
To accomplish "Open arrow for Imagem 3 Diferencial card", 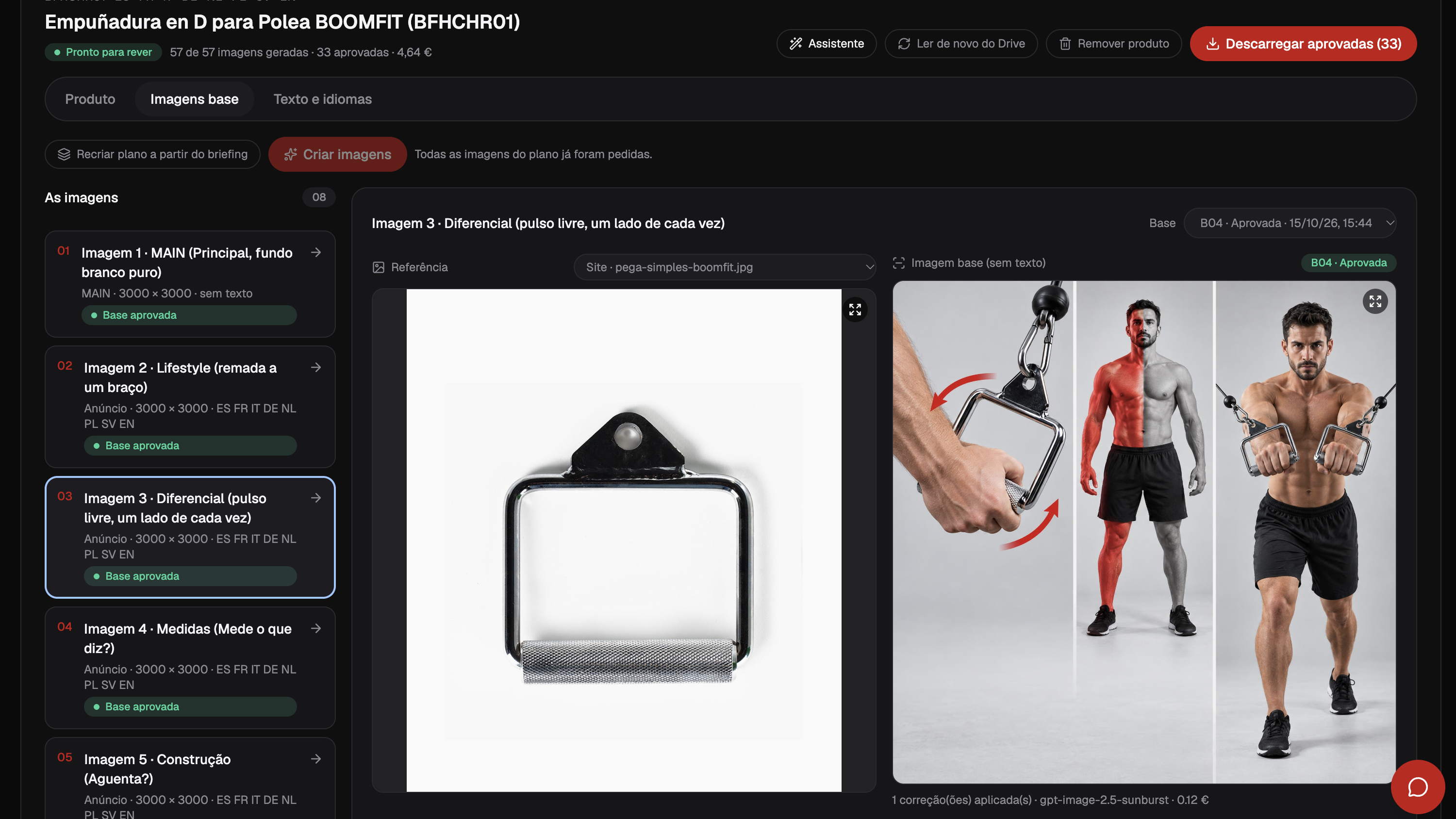I will tap(316, 498).
